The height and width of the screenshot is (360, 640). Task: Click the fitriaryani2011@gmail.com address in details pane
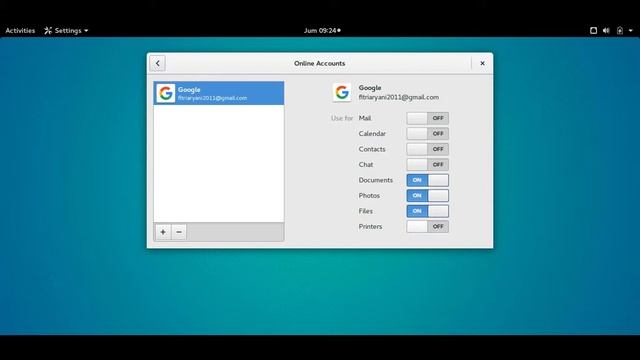(398, 98)
